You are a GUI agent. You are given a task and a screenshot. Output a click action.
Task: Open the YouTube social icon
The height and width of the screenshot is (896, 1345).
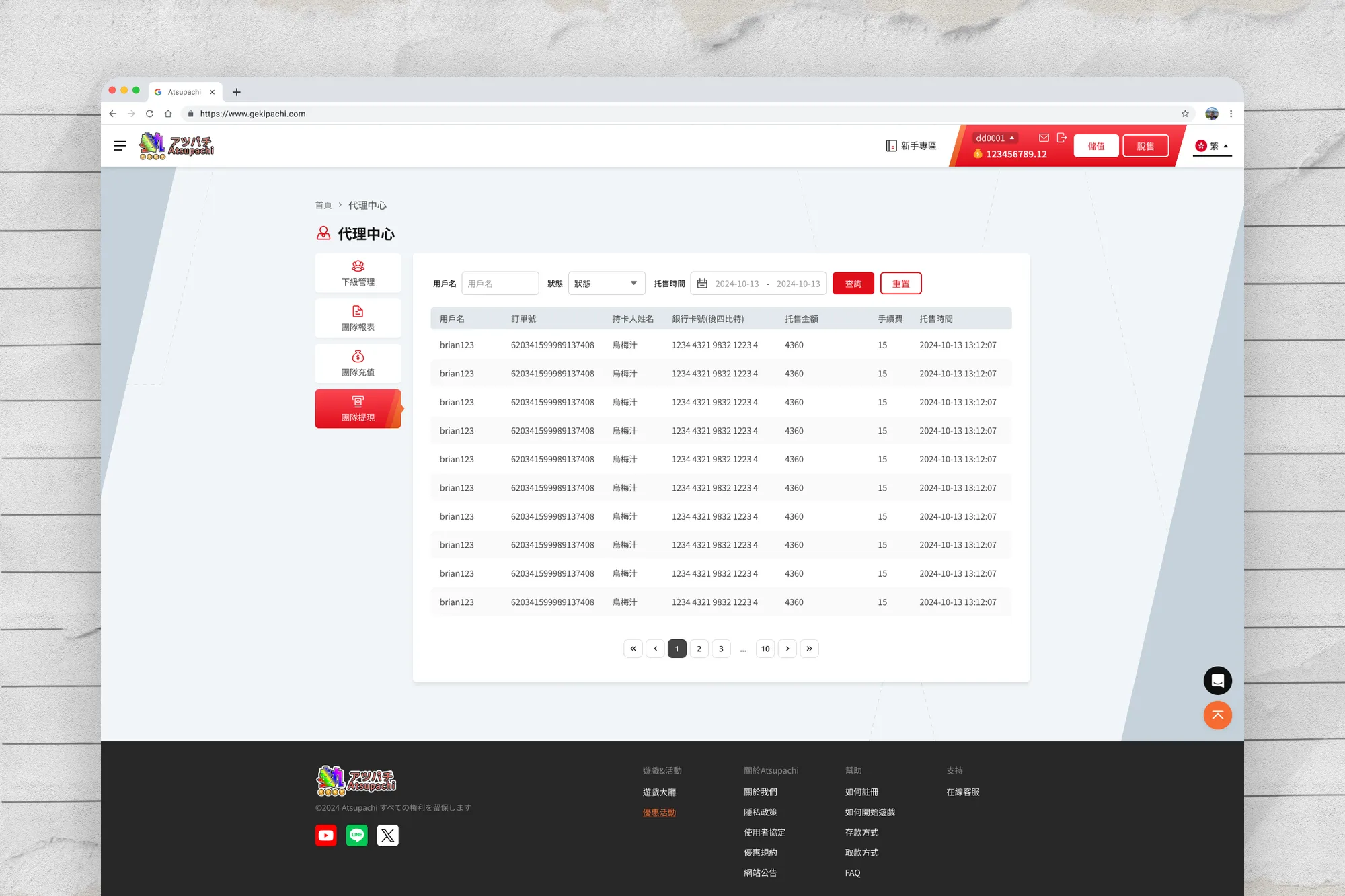326,836
